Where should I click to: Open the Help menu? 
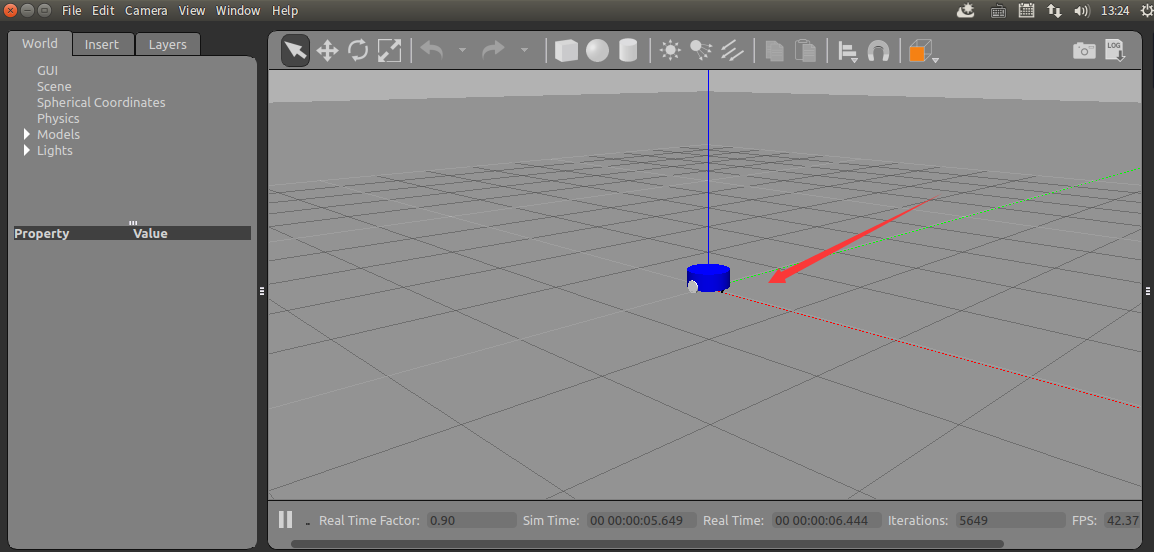point(285,10)
